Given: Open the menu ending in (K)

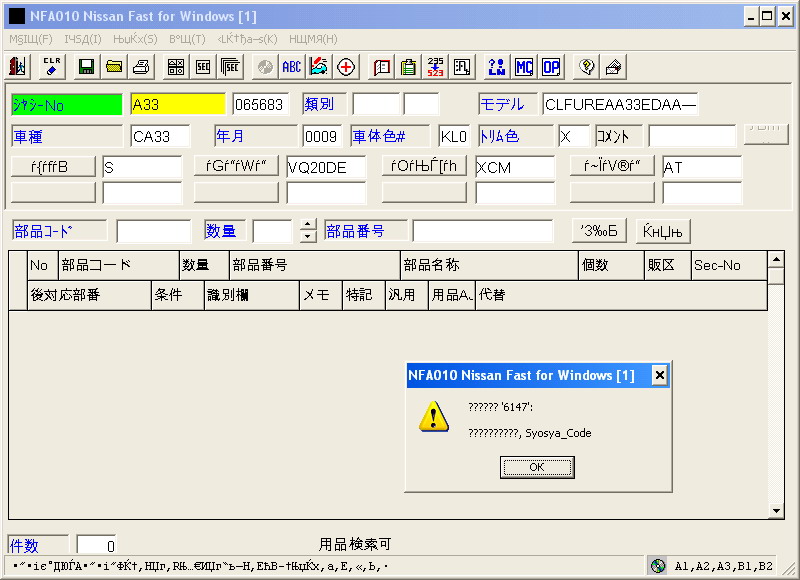Looking at the screenshot, I should 247,39.
